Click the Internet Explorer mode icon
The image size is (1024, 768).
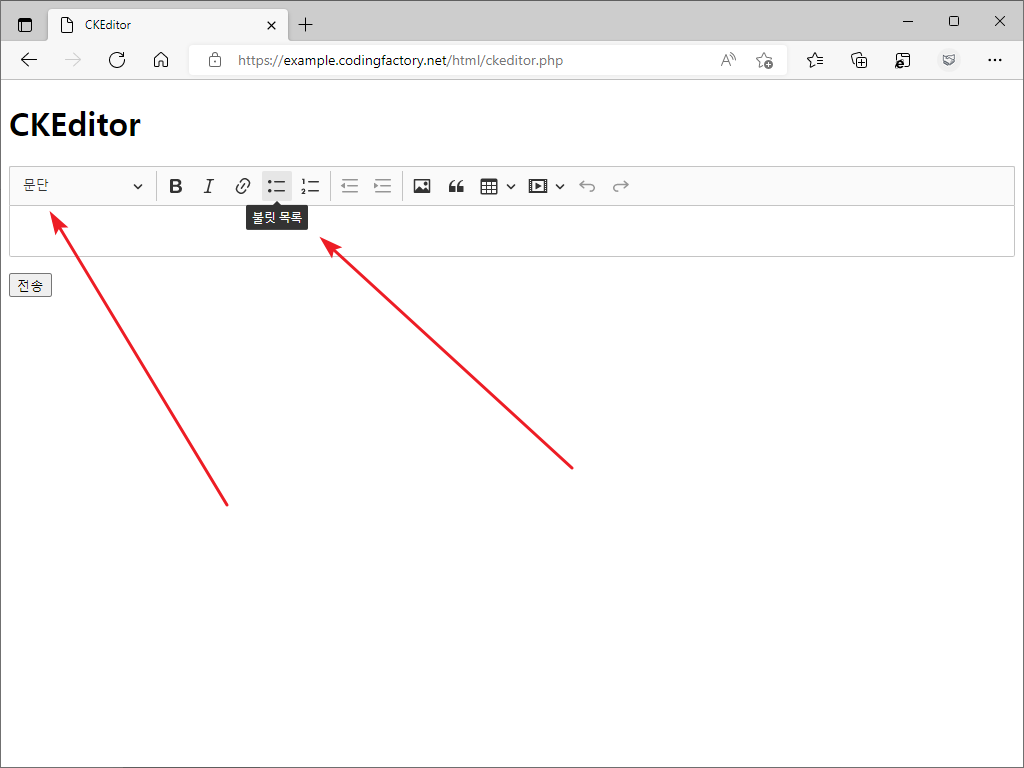pyautogui.click(x=903, y=61)
